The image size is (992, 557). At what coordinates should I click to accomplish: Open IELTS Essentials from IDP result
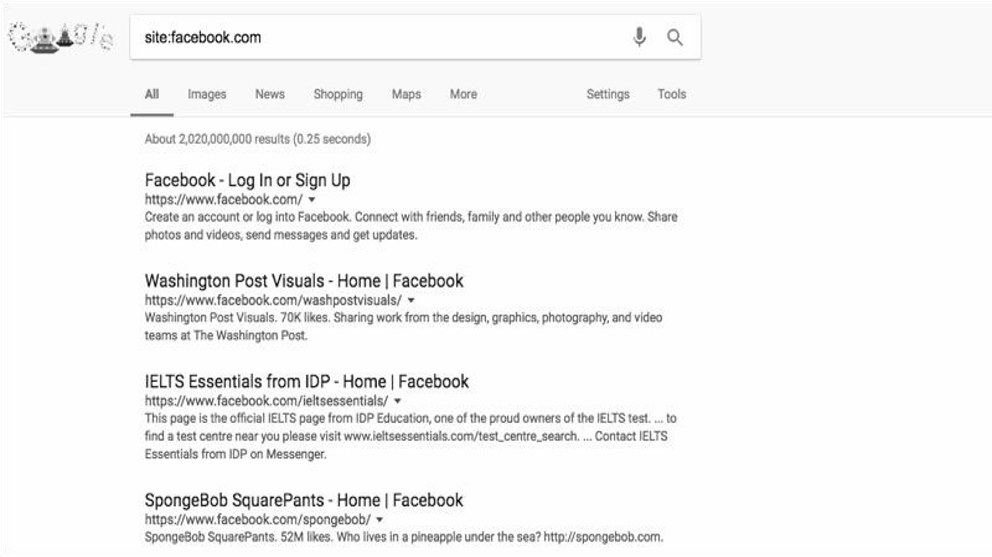coord(307,382)
